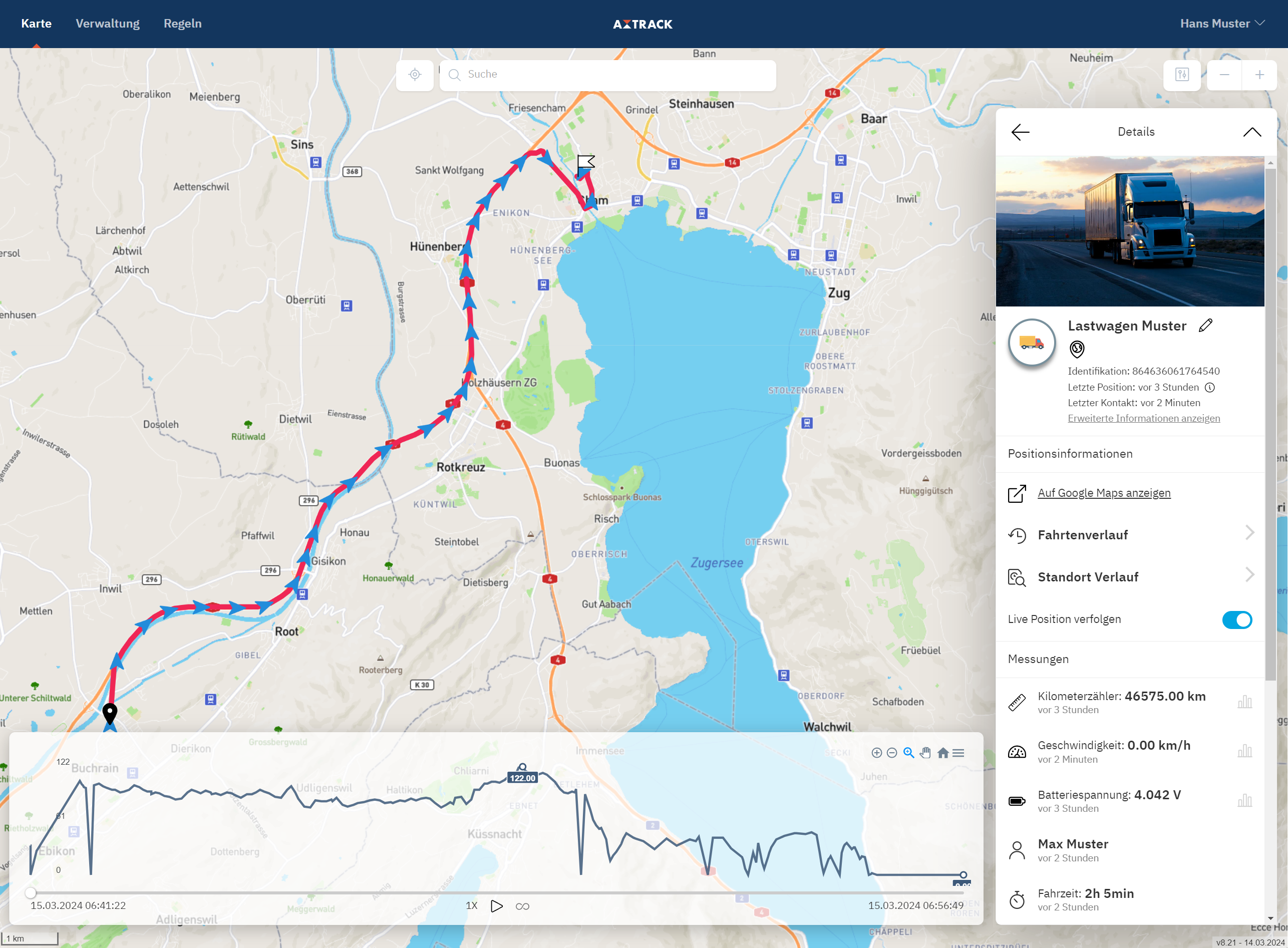Select the Fahrzeit 2h 5min value
1288x948 pixels.
pos(1109,893)
